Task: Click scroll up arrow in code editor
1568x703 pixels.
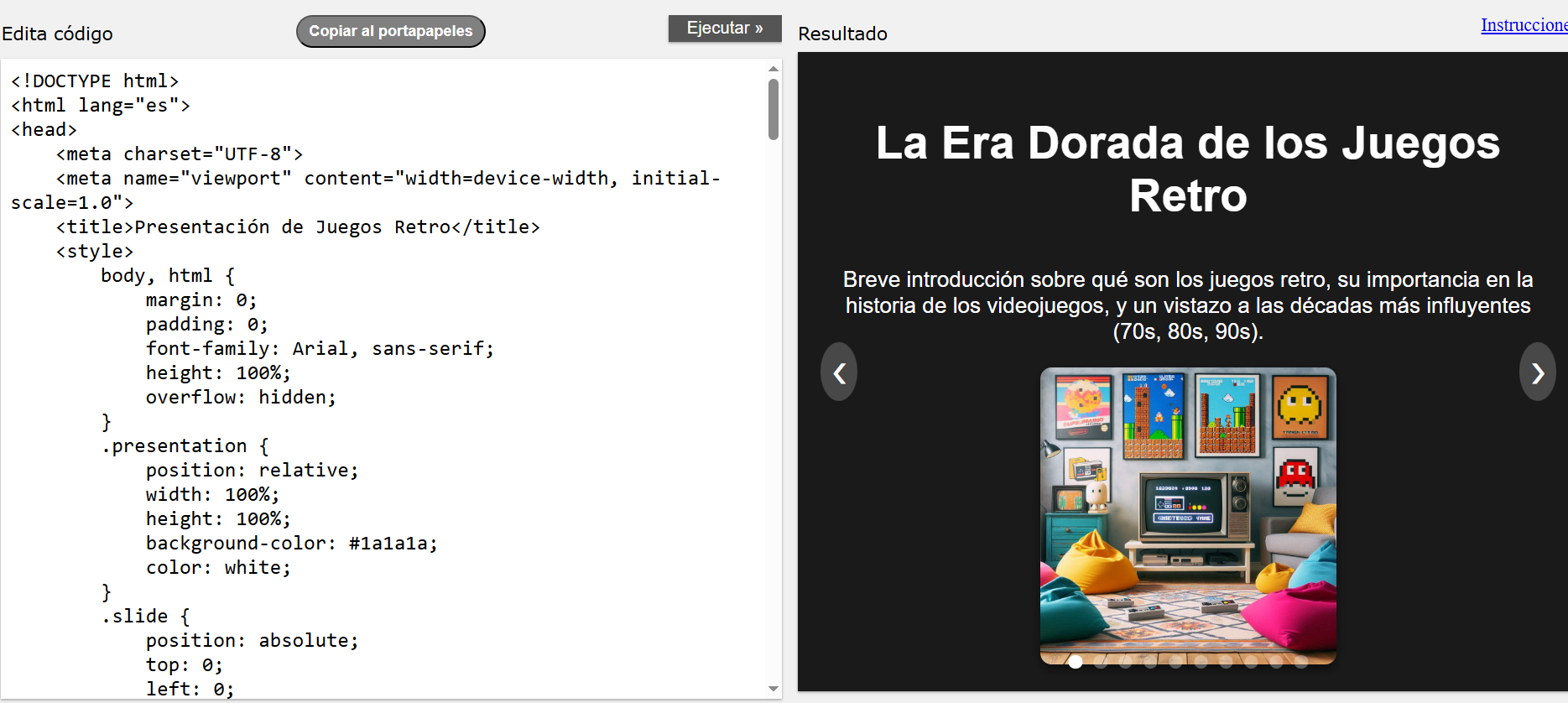Action: pos(773,69)
